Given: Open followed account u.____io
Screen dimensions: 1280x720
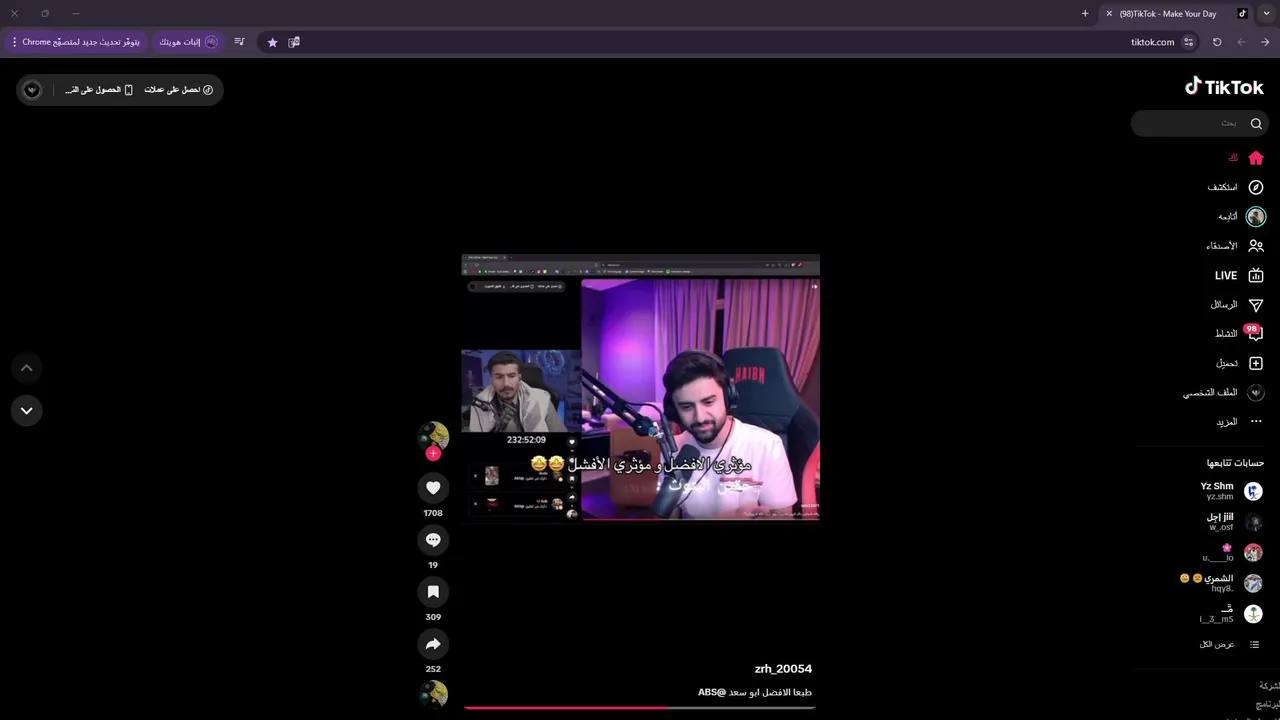Looking at the screenshot, I should coord(1232,553).
